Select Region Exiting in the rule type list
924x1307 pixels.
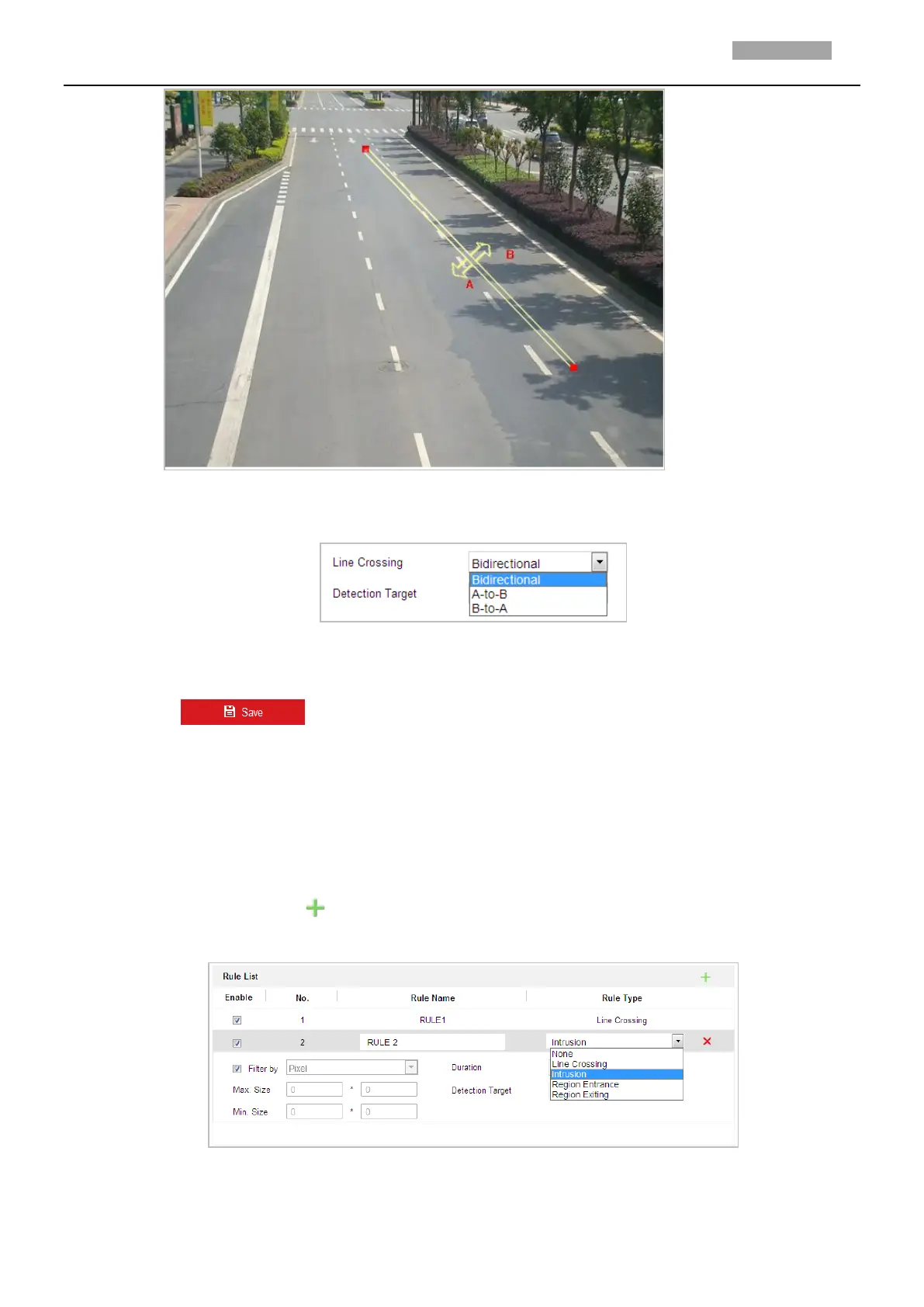pos(616,1094)
